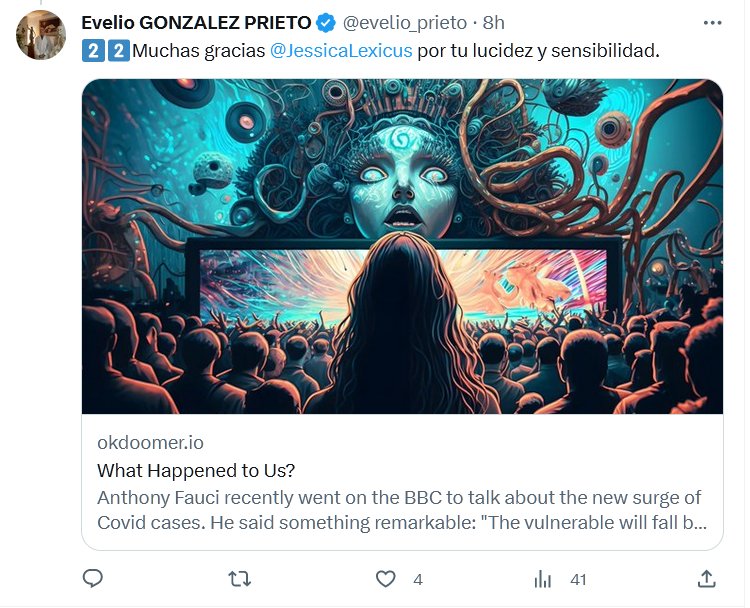This screenshot has width=750, height=608.
Task: Open view analytics bar chart icon
Action: (x=543, y=578)
